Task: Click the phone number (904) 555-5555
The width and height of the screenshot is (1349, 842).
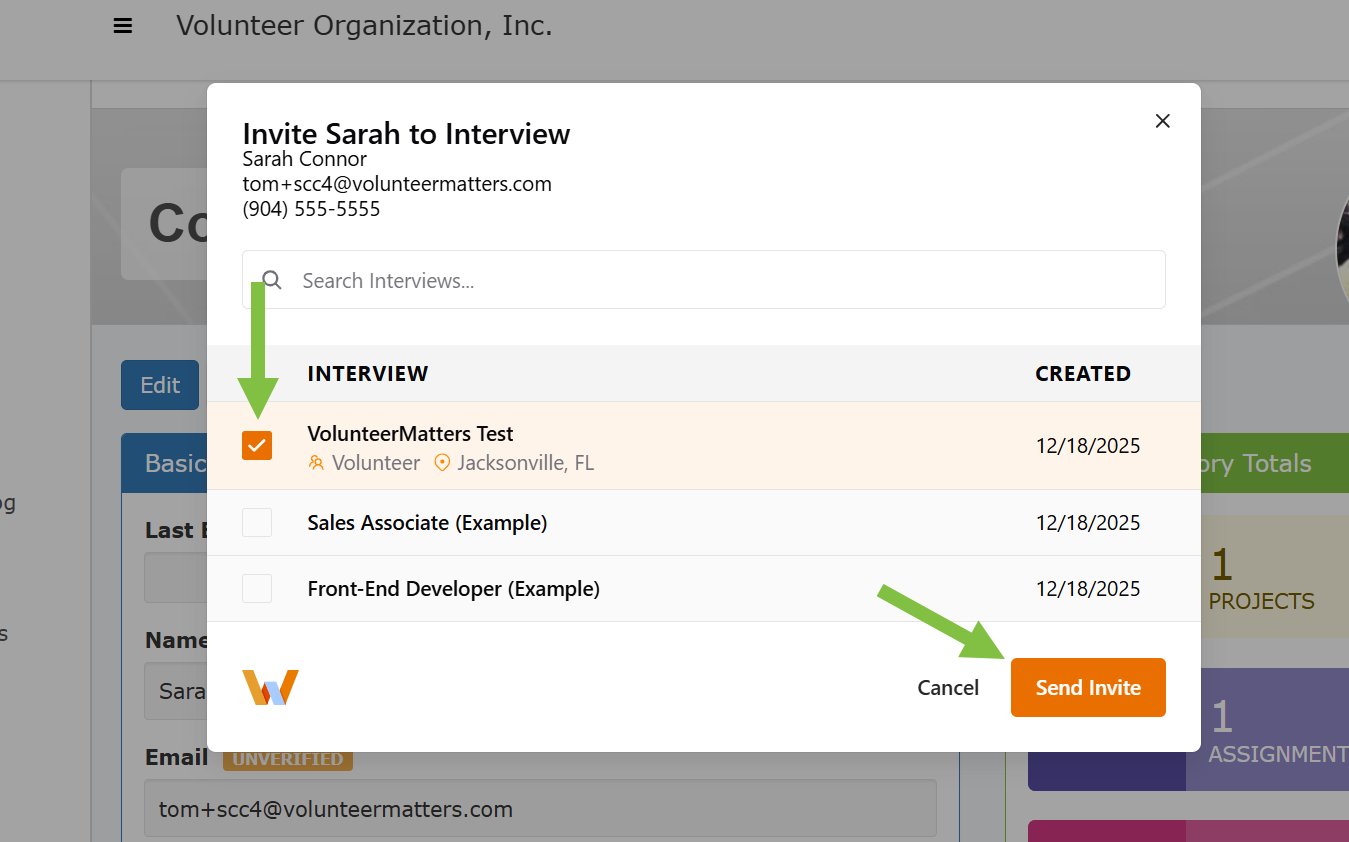Action: [311, 209]
